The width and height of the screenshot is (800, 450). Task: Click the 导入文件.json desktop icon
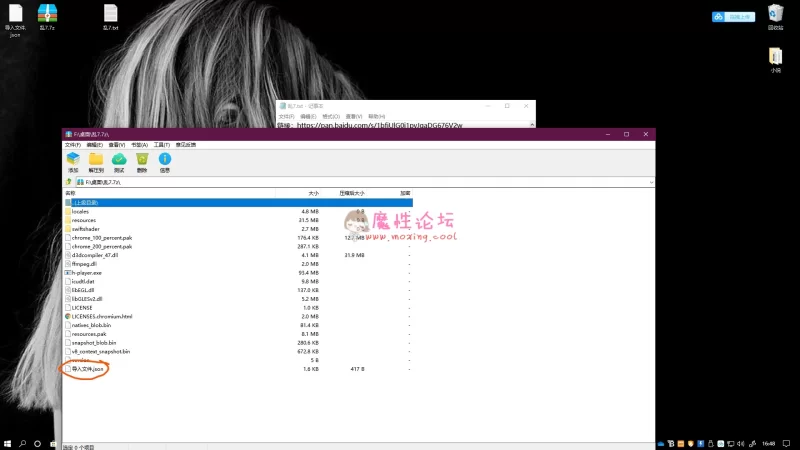click(15, 20)
